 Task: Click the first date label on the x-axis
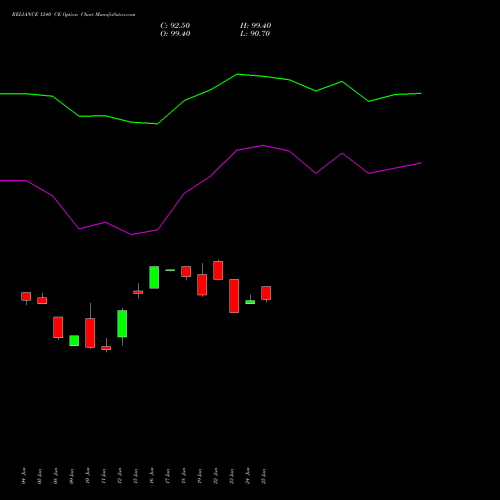pos(23,476)
